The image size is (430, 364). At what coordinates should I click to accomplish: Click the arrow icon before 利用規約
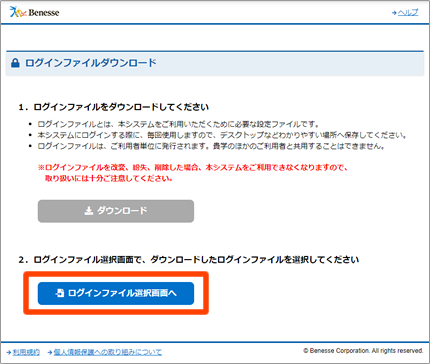9,352
